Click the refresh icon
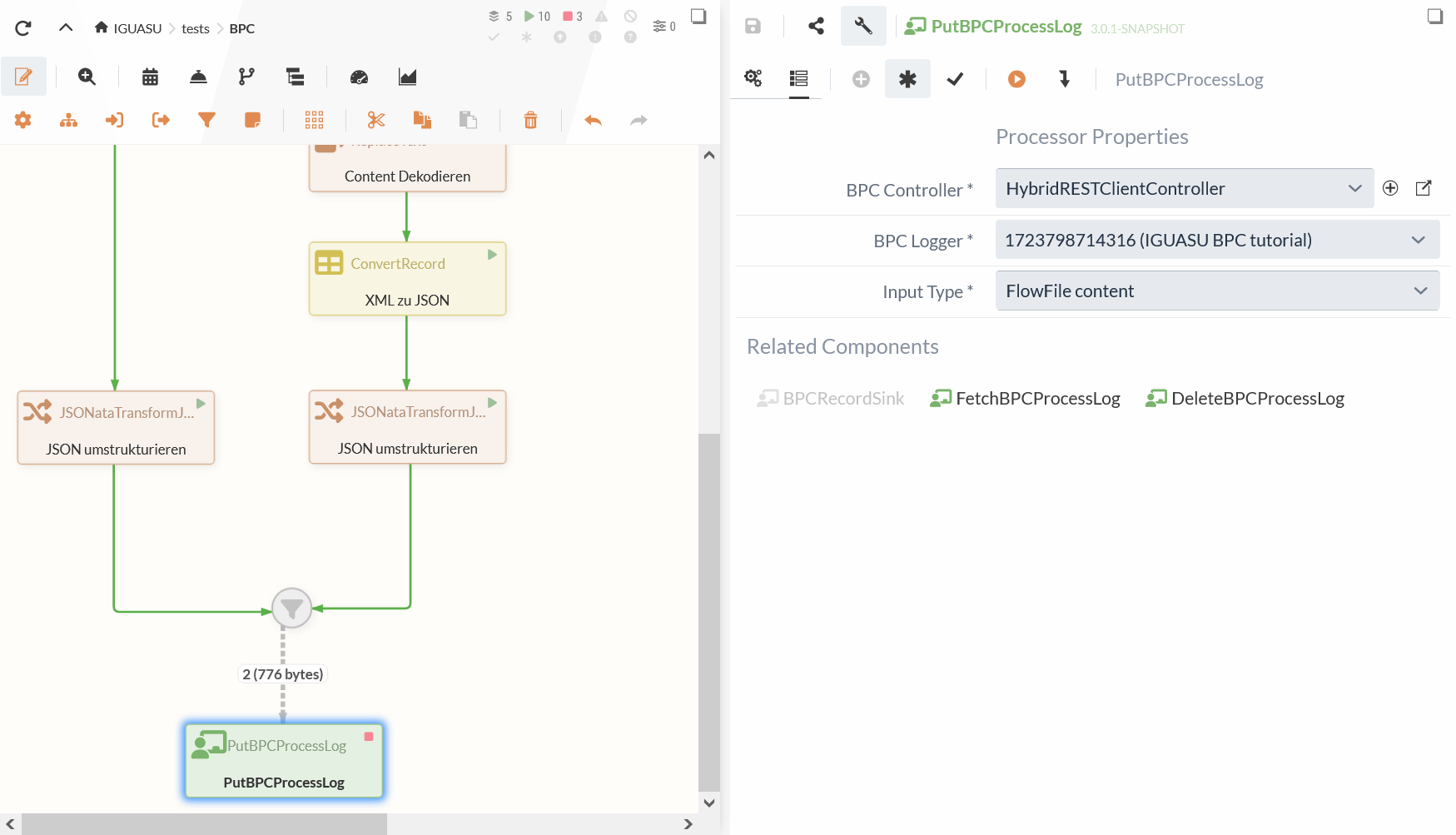This screenshot has width=1456, height=835. (23, 28)
